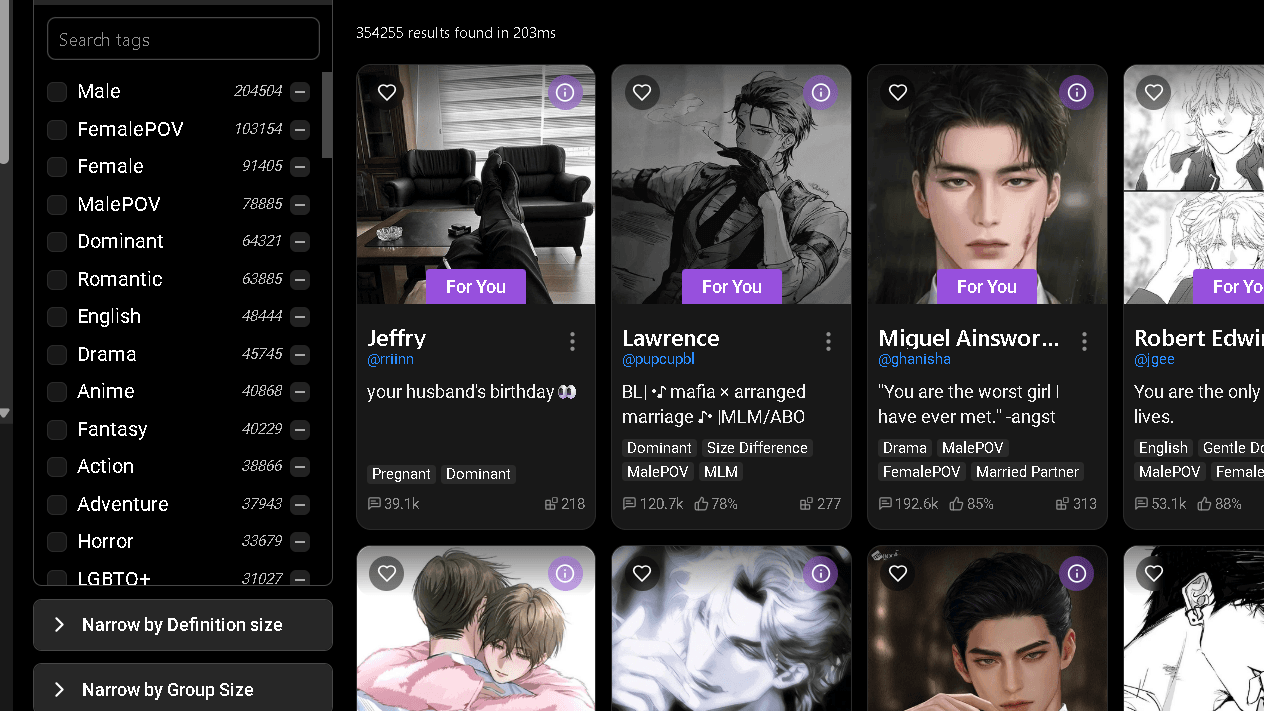Image resolution: width=1264 pixels, height=711 pixels.
Task: Check the Romantic tag checkbox
Action: coord(57,280)
